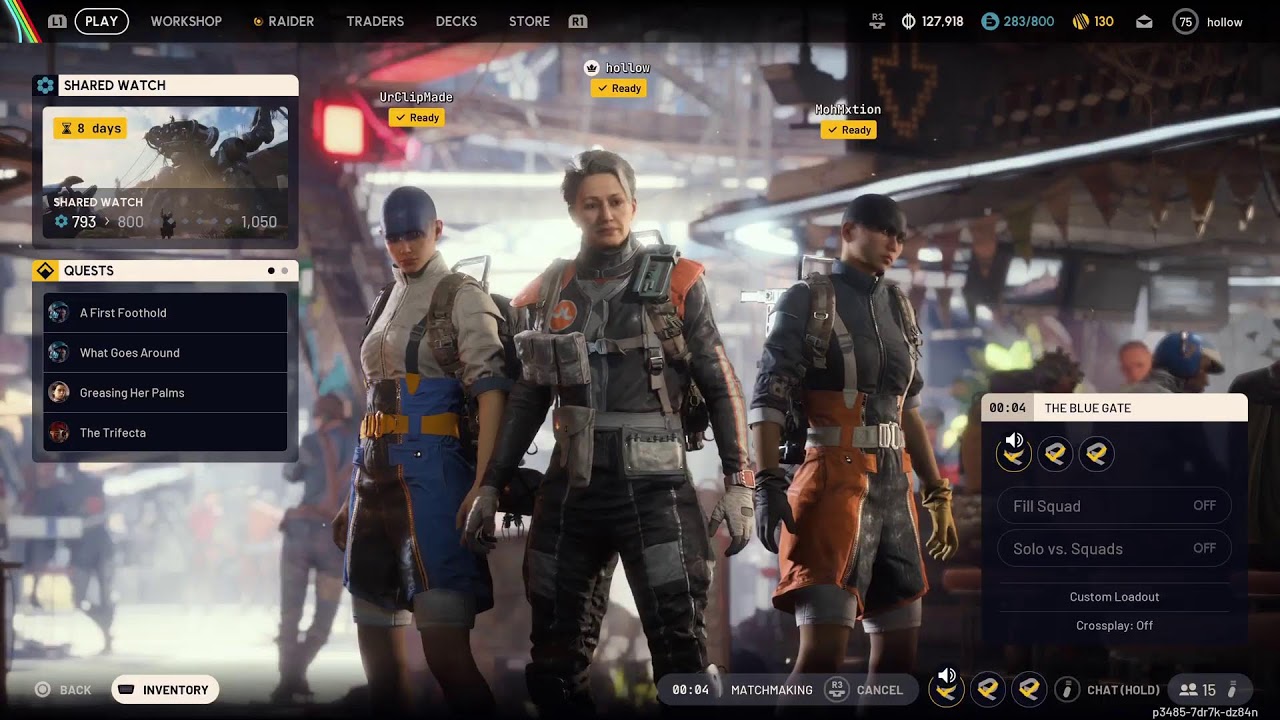Open the DECKS tab

[456, 21]
